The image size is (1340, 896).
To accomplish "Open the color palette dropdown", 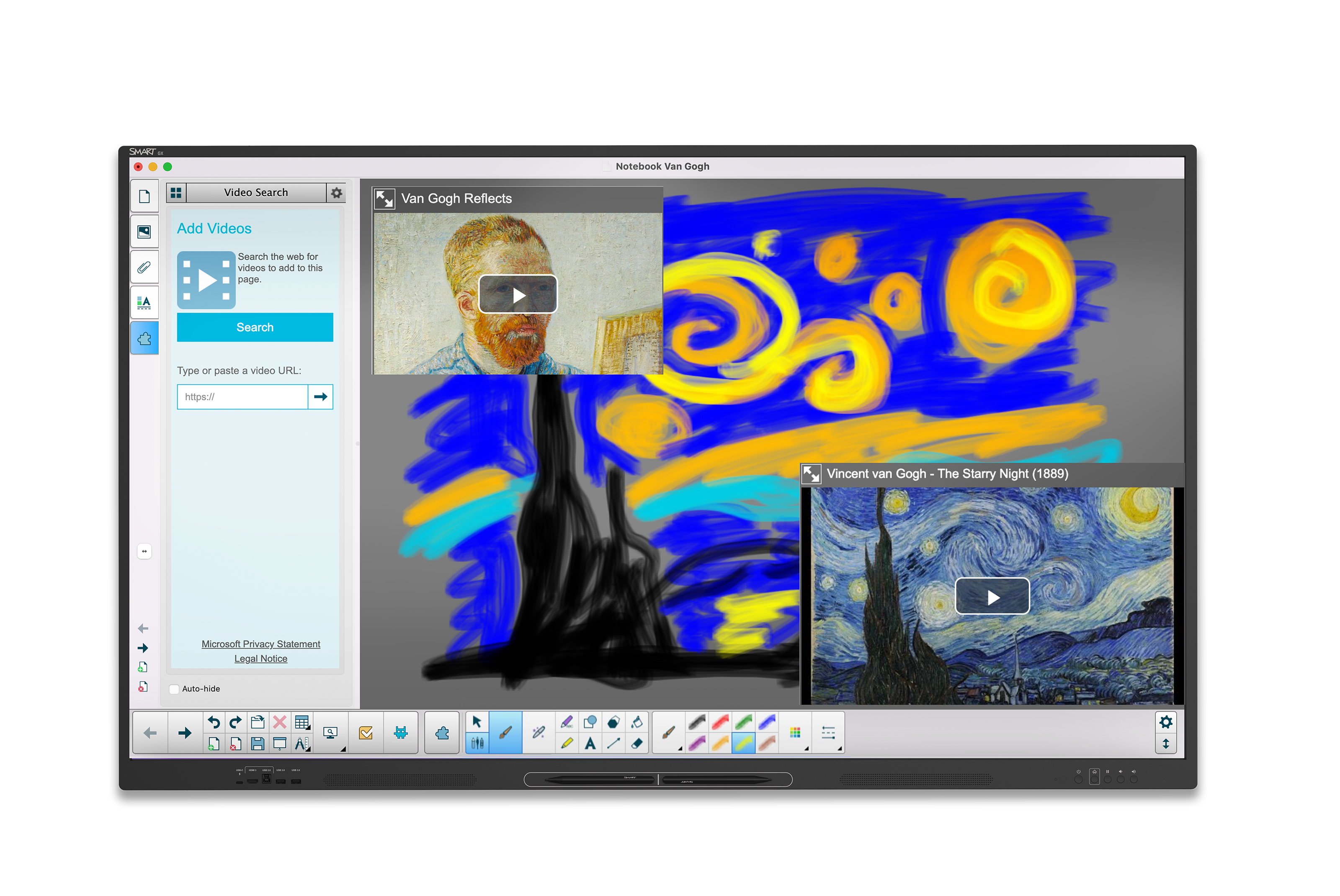I will click(x=796, y=733).
